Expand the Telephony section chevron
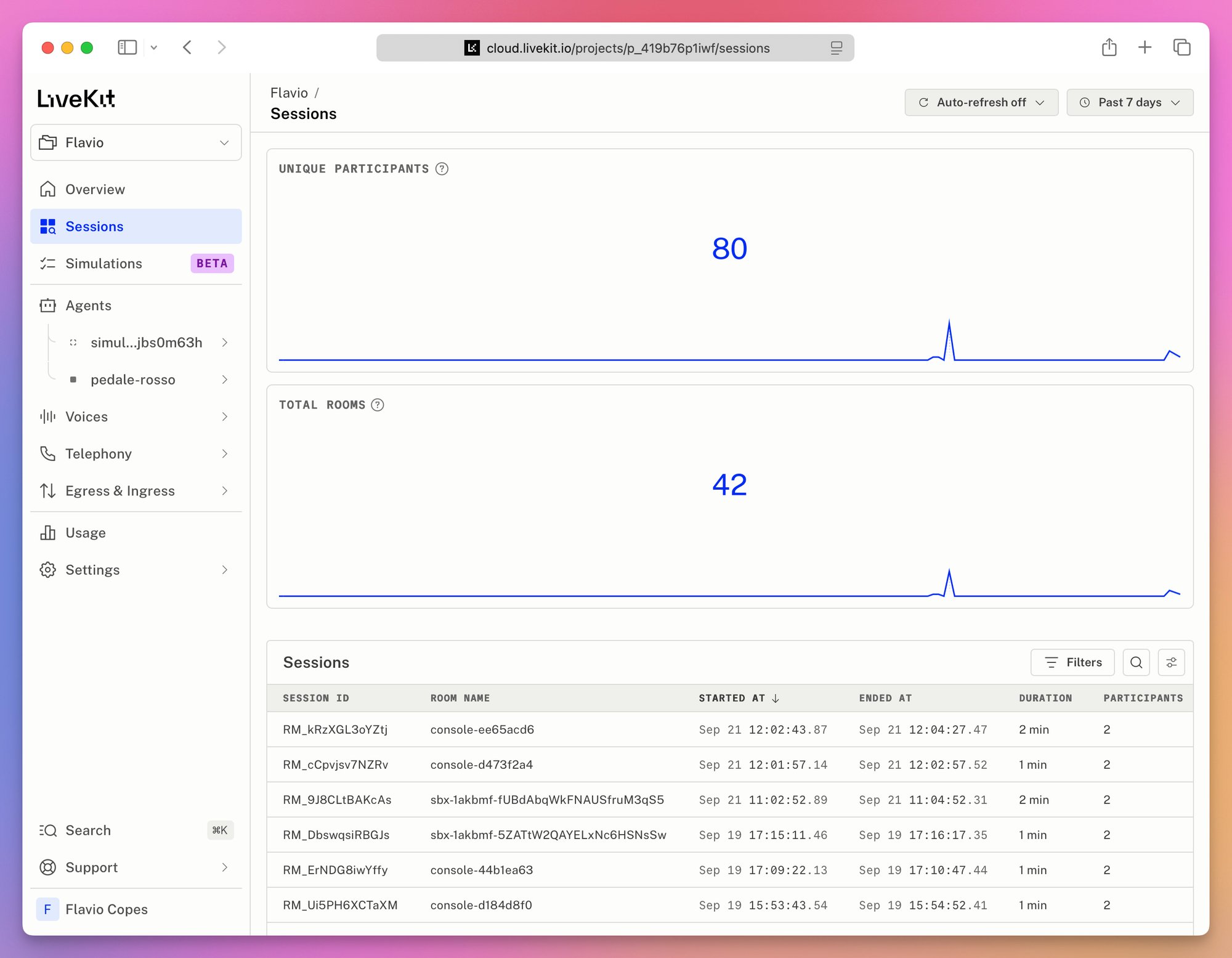Screen dimensions: 1232x958 point(225,454)
